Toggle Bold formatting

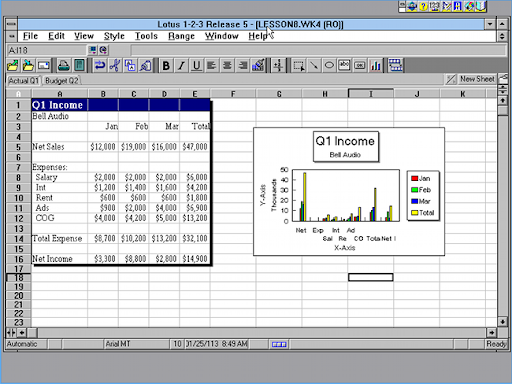[x=166, y=65]
